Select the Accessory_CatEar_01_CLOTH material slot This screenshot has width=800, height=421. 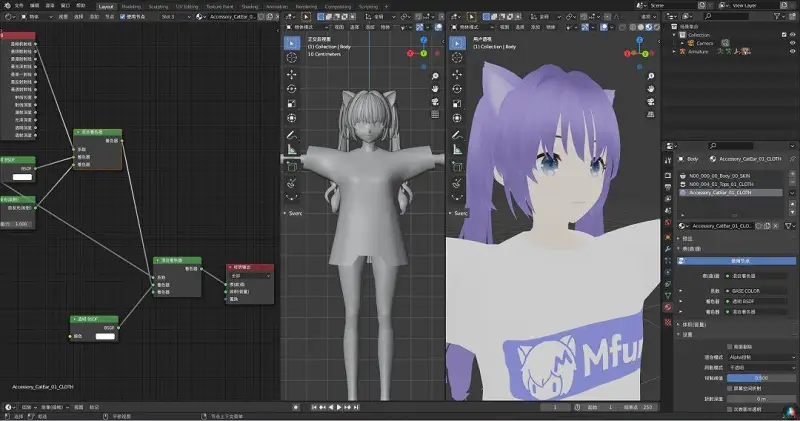(x=731, y=192)
